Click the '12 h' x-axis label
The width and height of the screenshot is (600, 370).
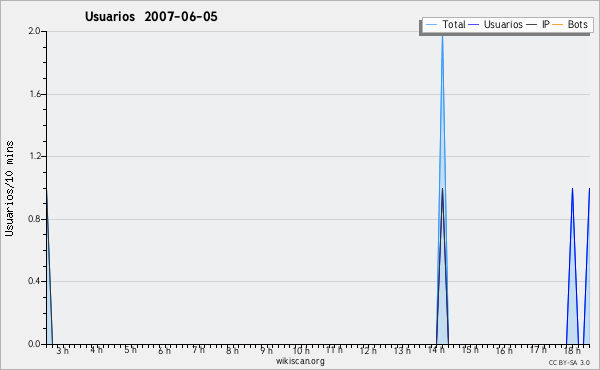coord(368,350)
